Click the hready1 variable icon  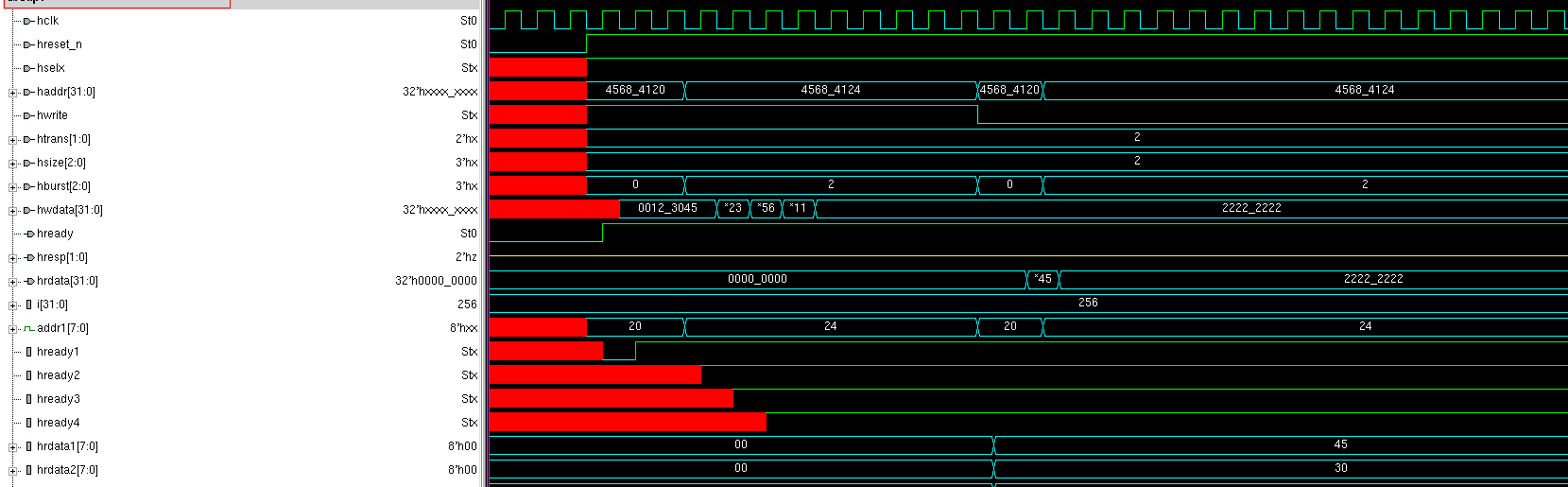click(28, 352)
